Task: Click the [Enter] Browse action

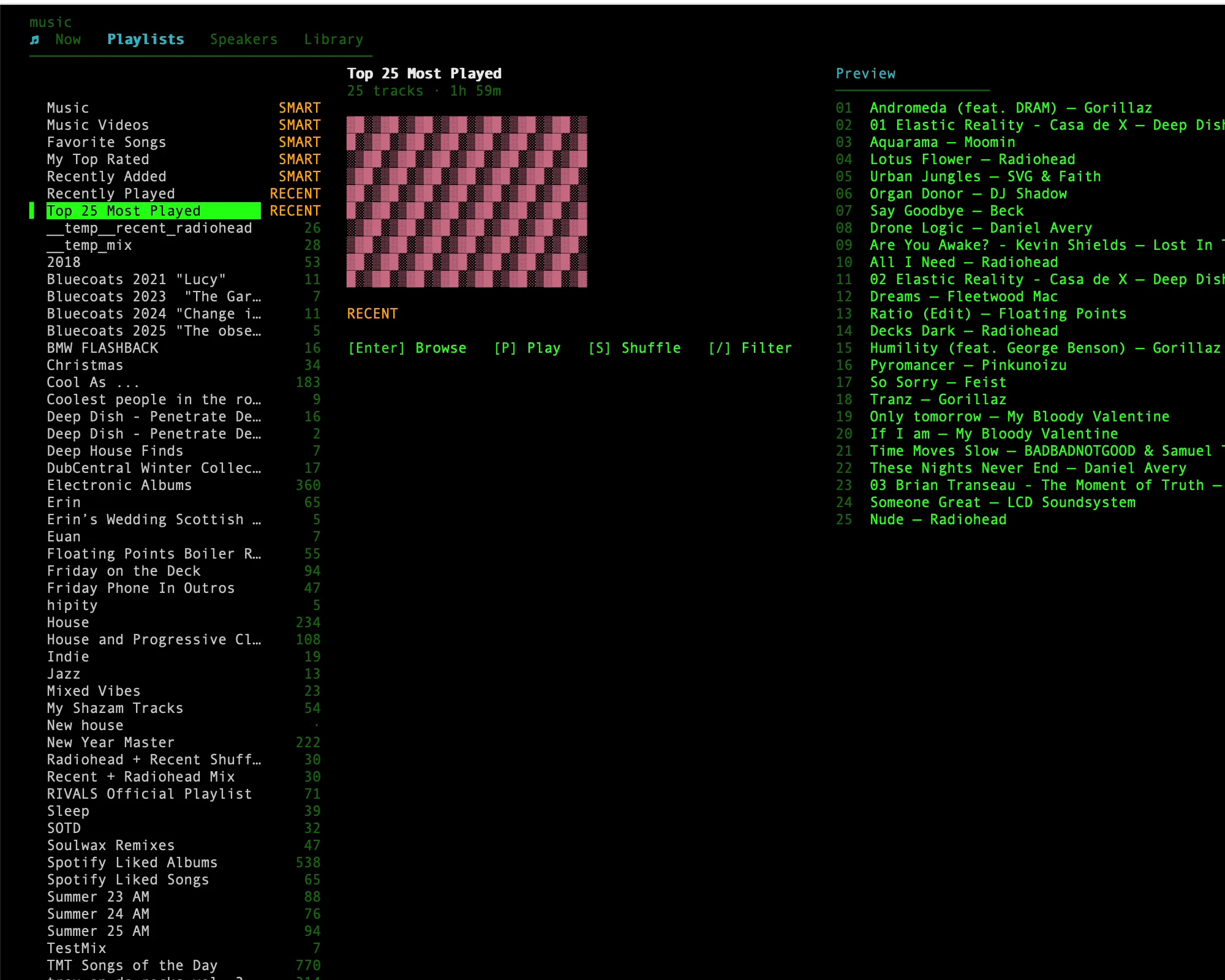Action: click(407, 348)
